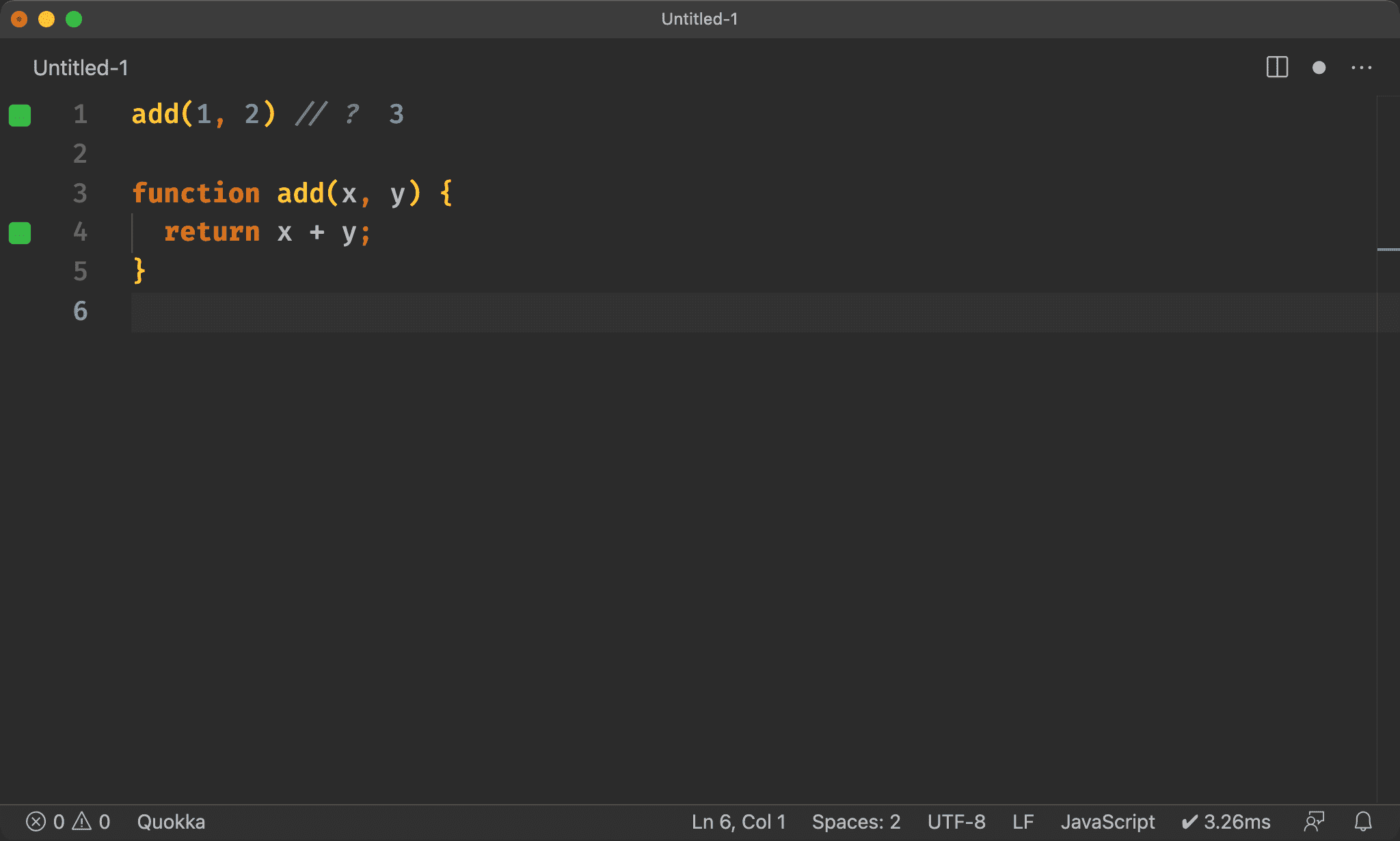Open the Spaces: 2 indentation selector
1400x841 pixels.
tap(856, 821)
